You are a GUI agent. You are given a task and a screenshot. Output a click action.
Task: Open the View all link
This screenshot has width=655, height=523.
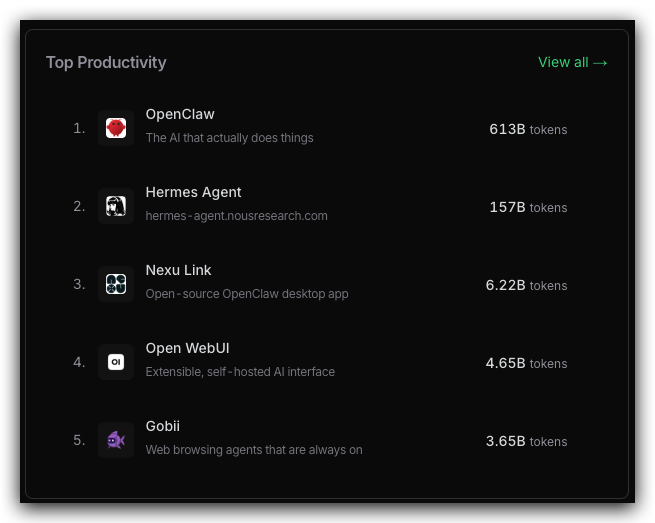click(572, 62)
